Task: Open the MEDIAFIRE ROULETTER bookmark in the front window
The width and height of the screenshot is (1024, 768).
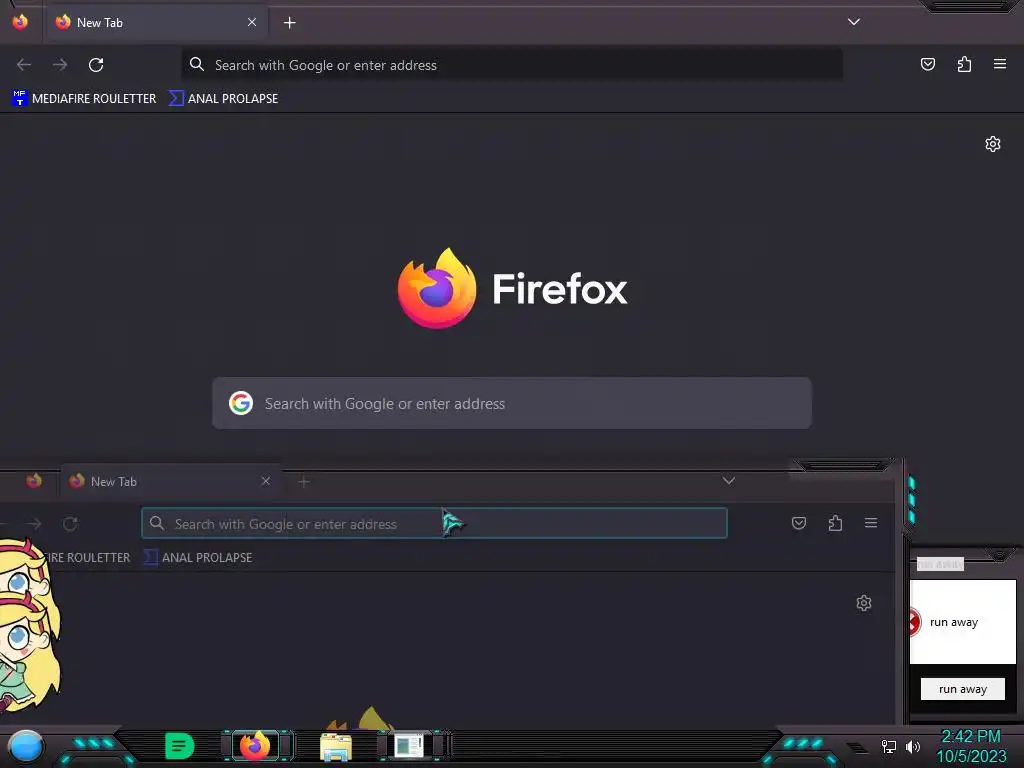Action: 84,99
